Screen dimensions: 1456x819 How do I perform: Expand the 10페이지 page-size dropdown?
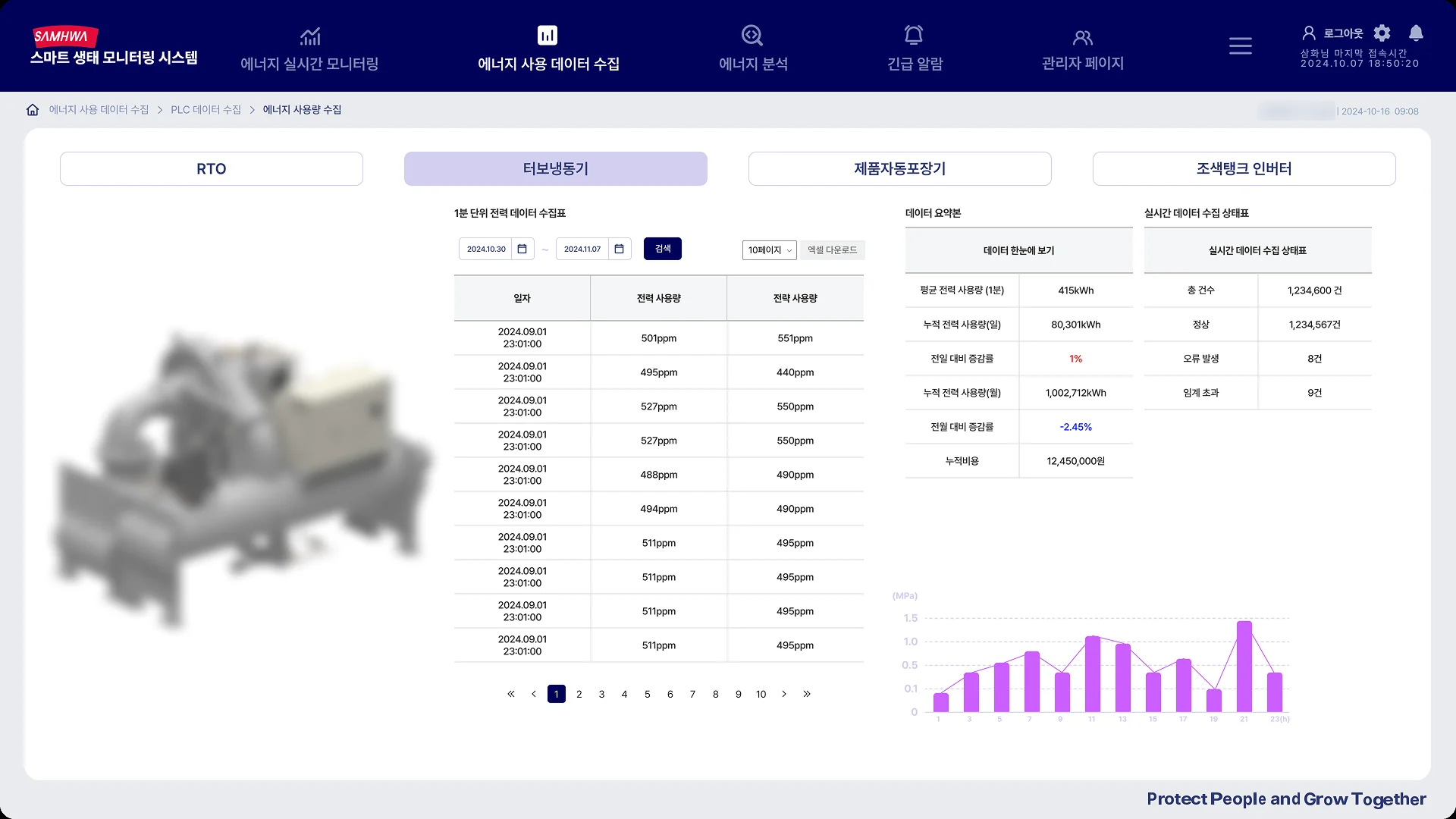pyautogui.click(x=769, y=250)
